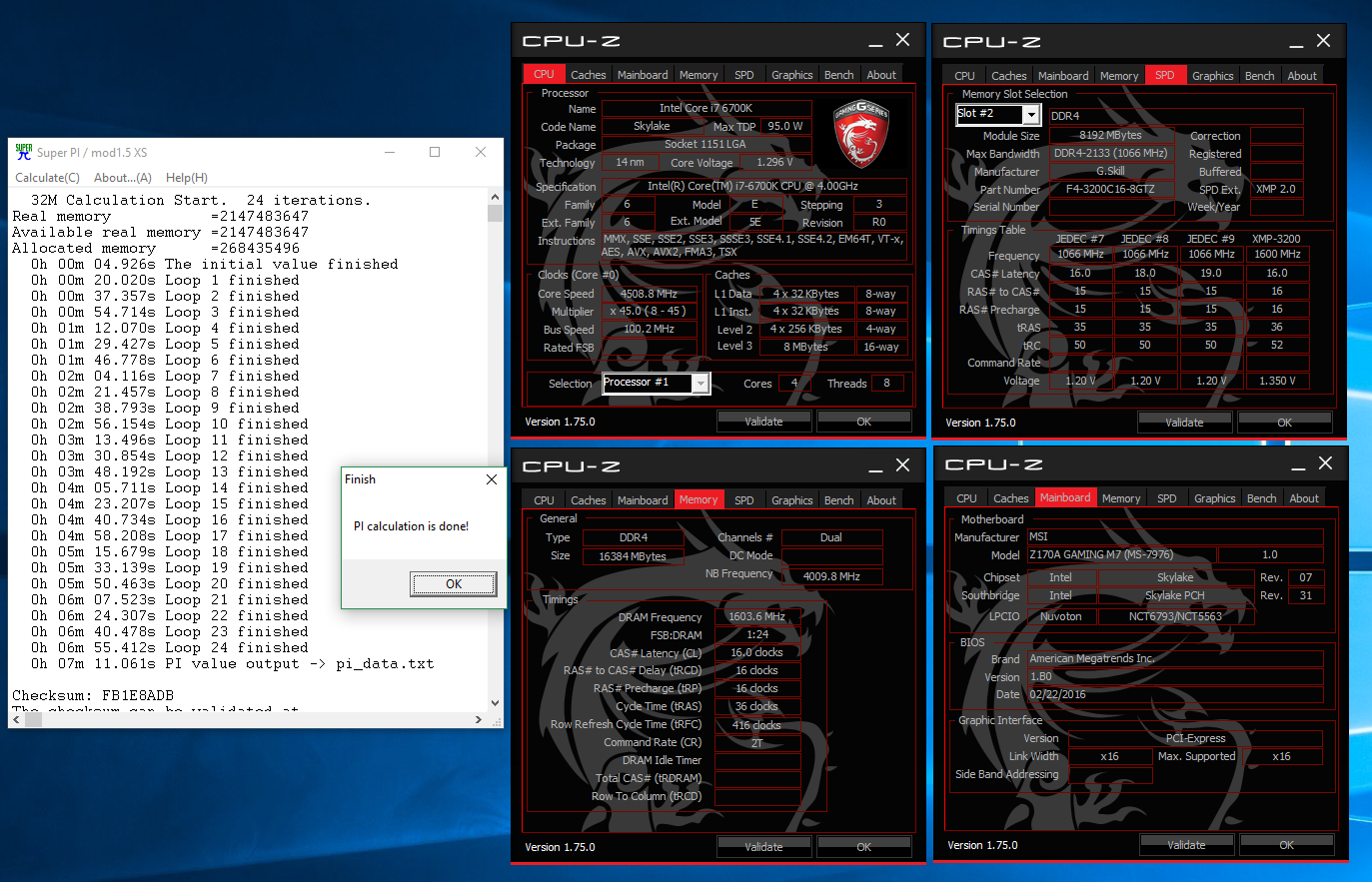Click the Memory Size 16384 MBytes field

click(x=633, y=556)
